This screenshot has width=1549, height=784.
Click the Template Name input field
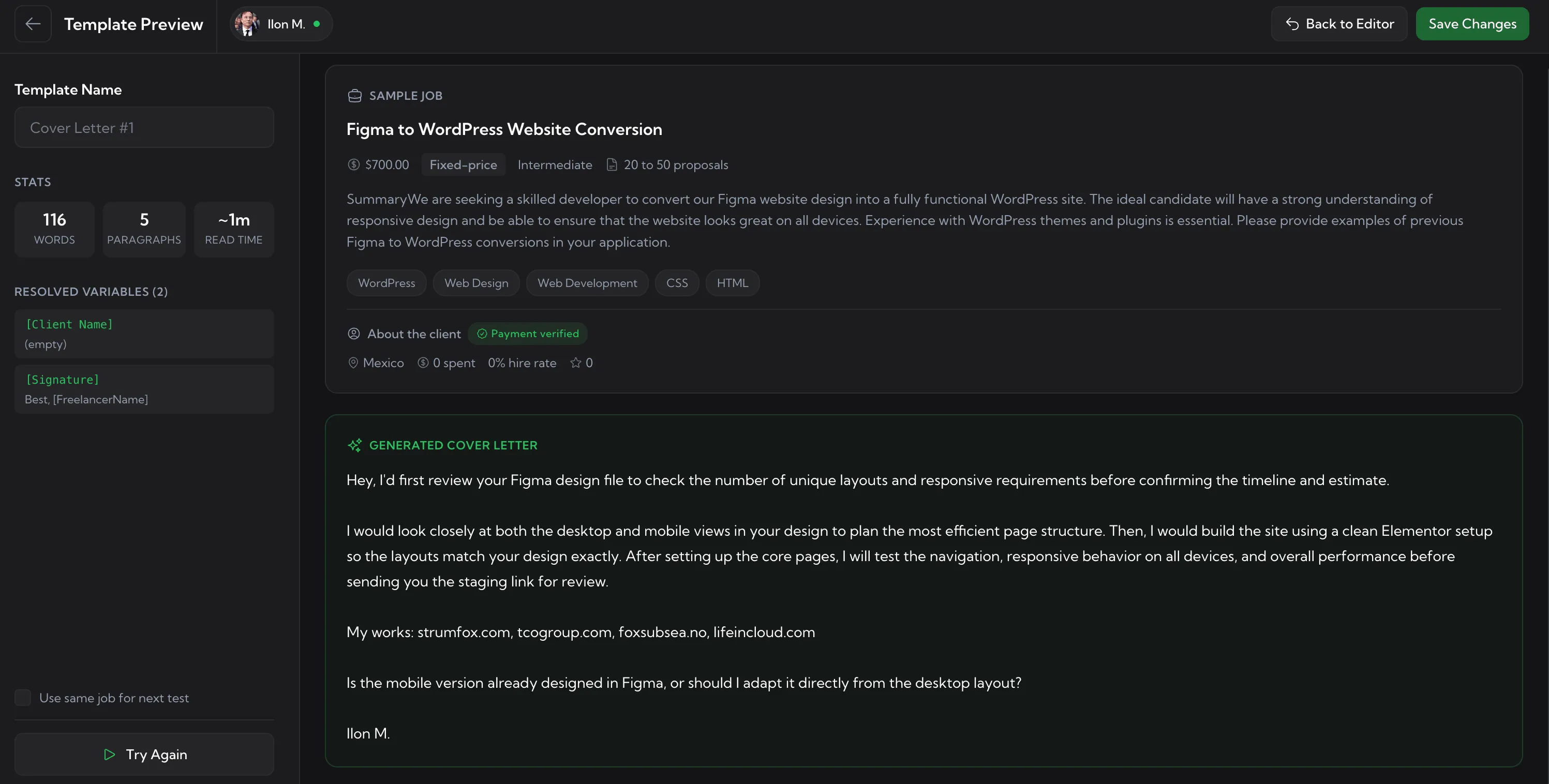click(x=144, y=127)
